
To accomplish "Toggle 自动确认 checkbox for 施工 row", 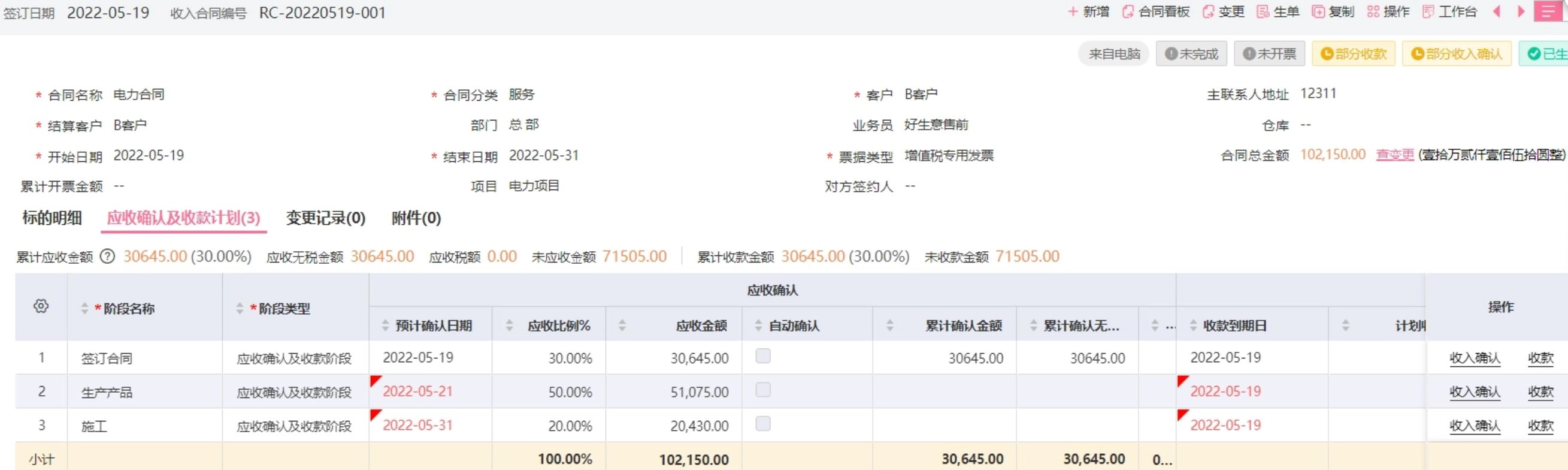I will tap(762, 424).
